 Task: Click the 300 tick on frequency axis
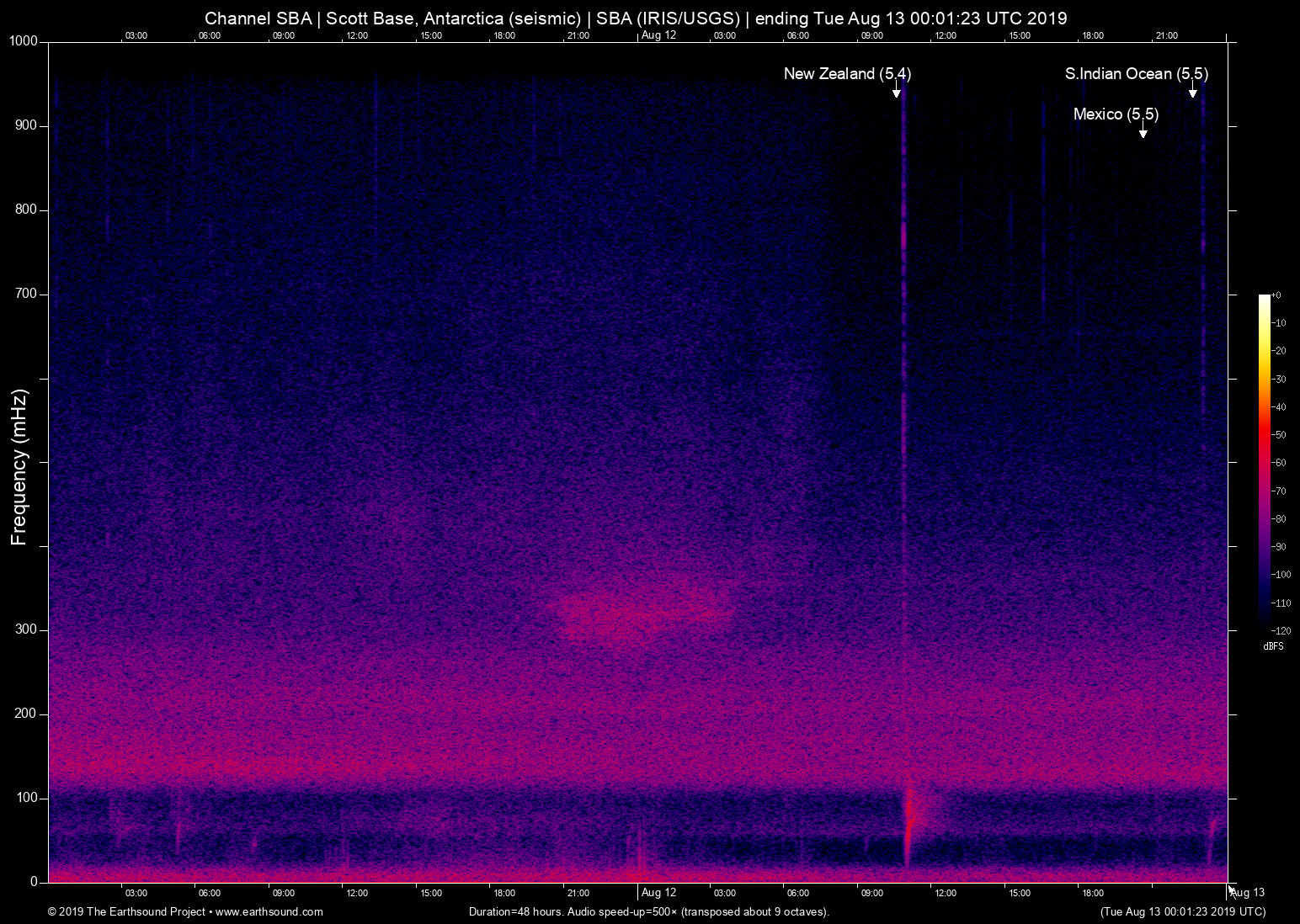(26, 629)
